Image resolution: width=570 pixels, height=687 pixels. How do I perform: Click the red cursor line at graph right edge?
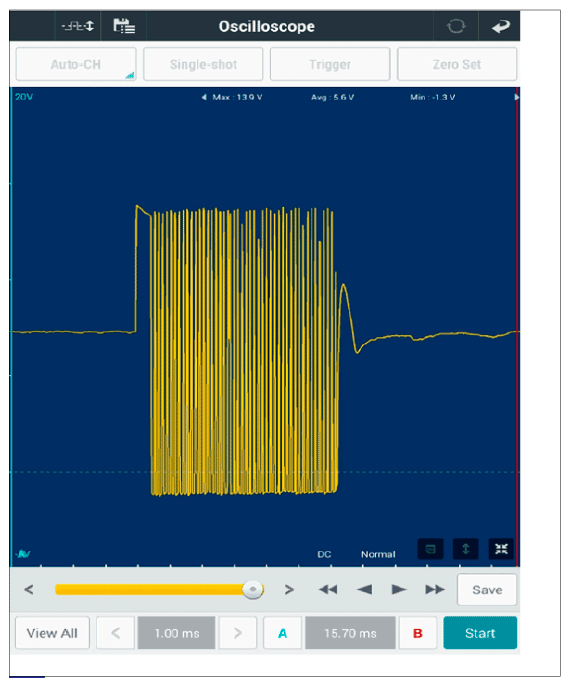(x=517, y=326)
